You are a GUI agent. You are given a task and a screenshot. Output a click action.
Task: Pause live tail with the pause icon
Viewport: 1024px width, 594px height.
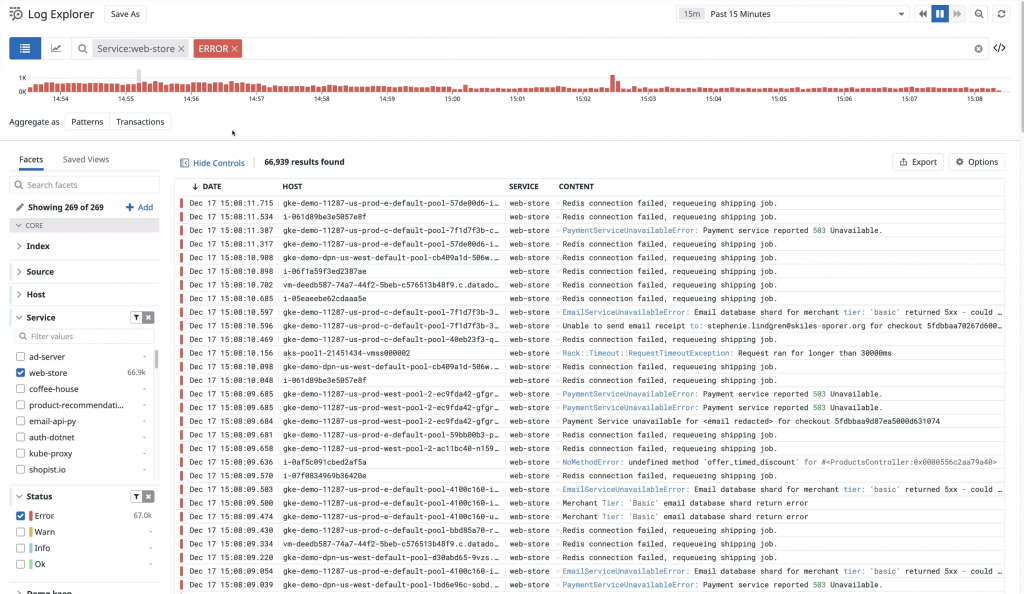coord(938,13)
